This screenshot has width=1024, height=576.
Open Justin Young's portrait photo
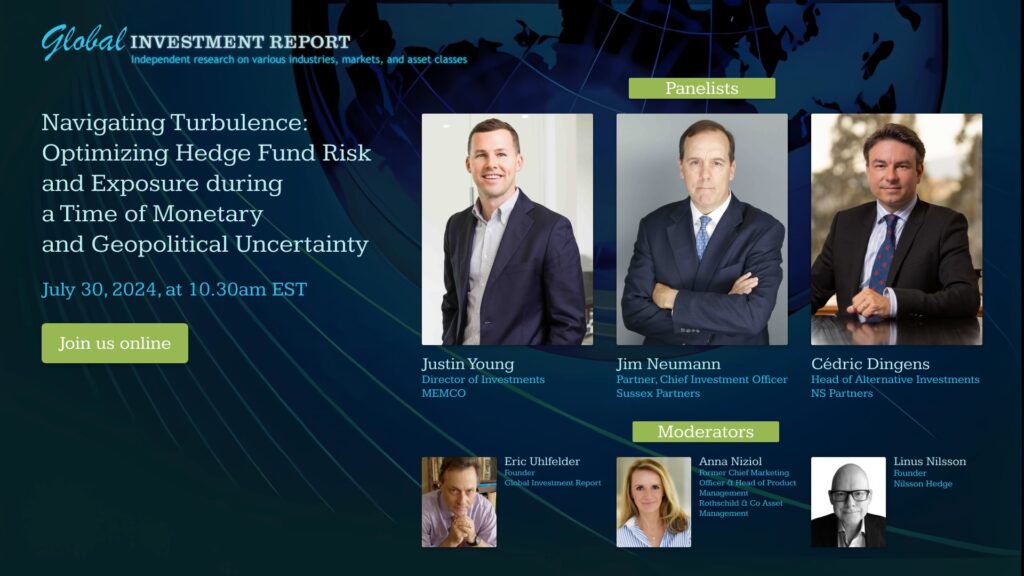(507, 229)
